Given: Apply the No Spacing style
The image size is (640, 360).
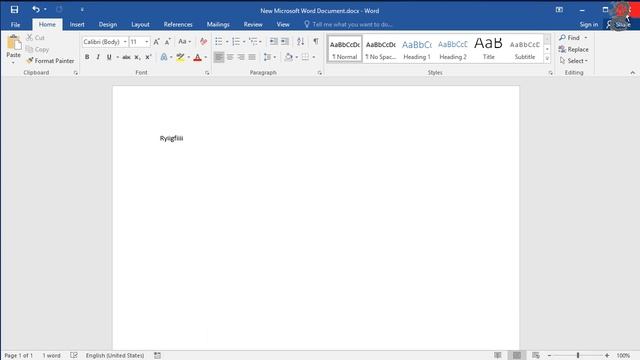Looking at the screenshot, I should pos(380,49).
